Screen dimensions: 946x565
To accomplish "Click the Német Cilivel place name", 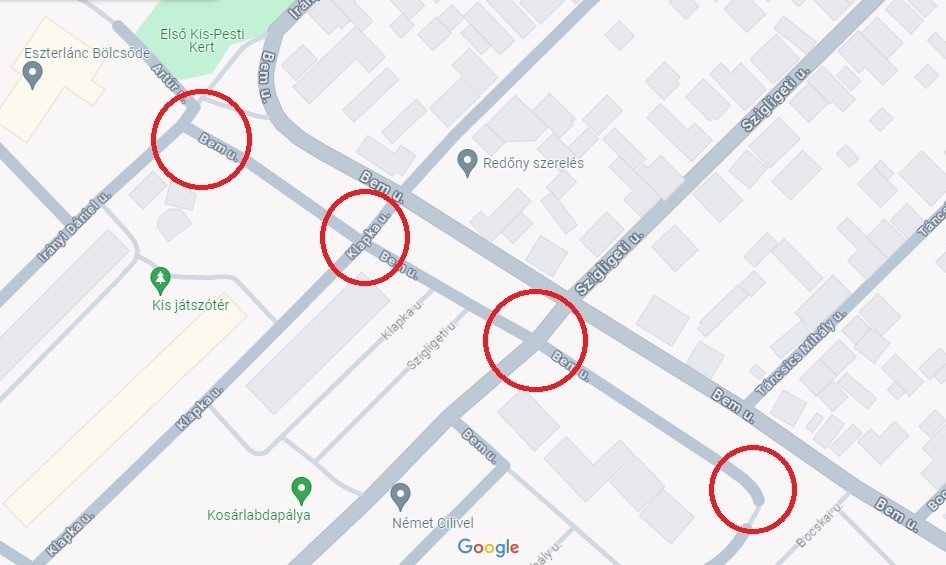I will coord(433,523).
